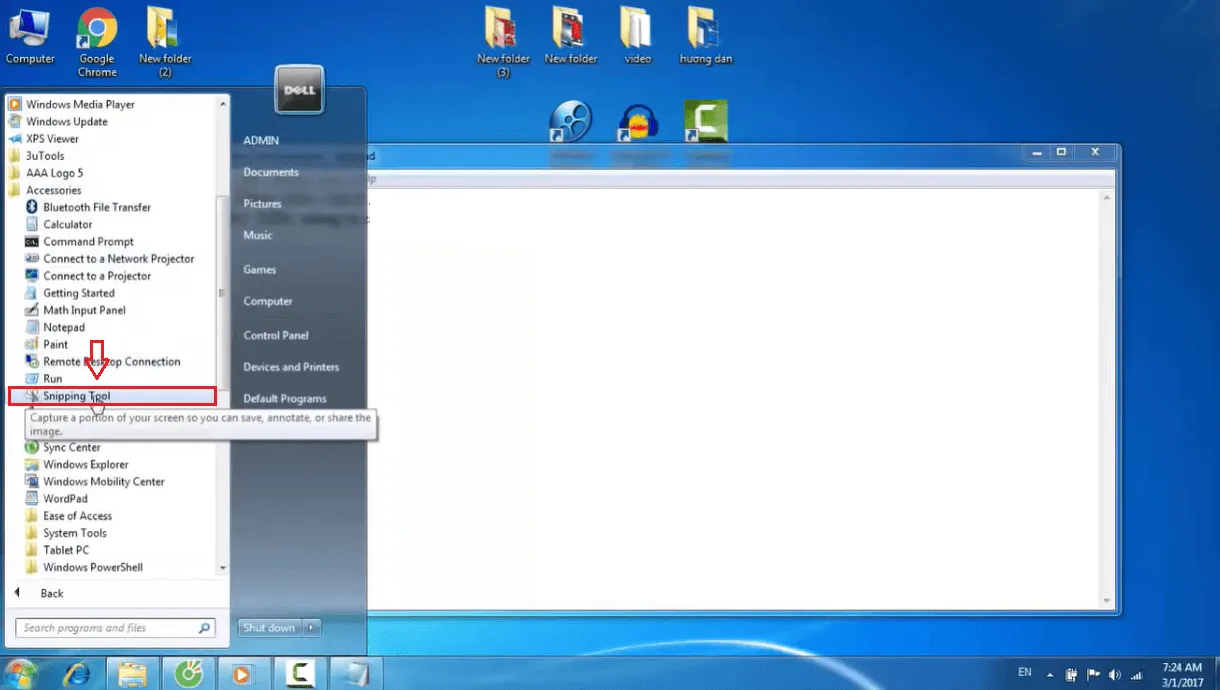The height and width of the screenshot is (690, 1220).
Task: Open Sync Center
Action: (71, 447)
